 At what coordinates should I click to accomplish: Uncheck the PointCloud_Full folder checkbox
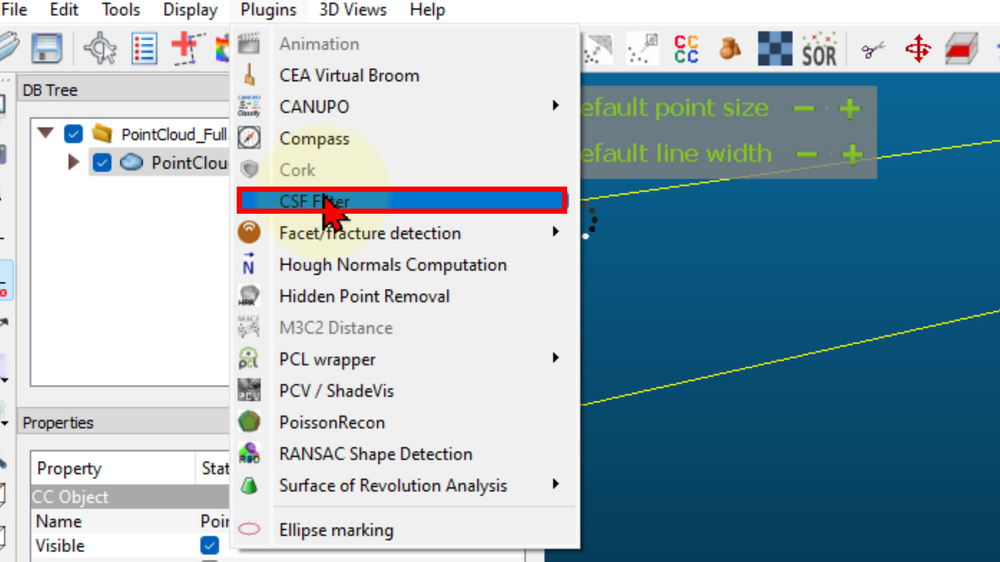coord(73,134)
